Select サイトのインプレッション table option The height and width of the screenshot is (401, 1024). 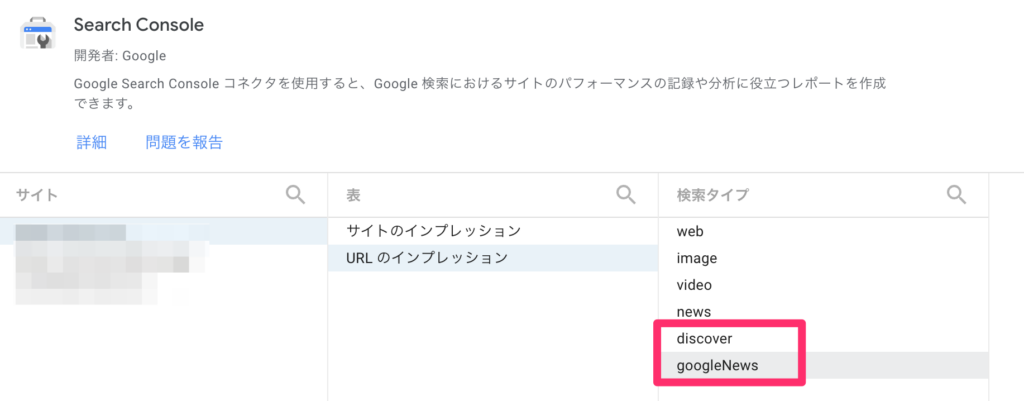click(433, 231)
